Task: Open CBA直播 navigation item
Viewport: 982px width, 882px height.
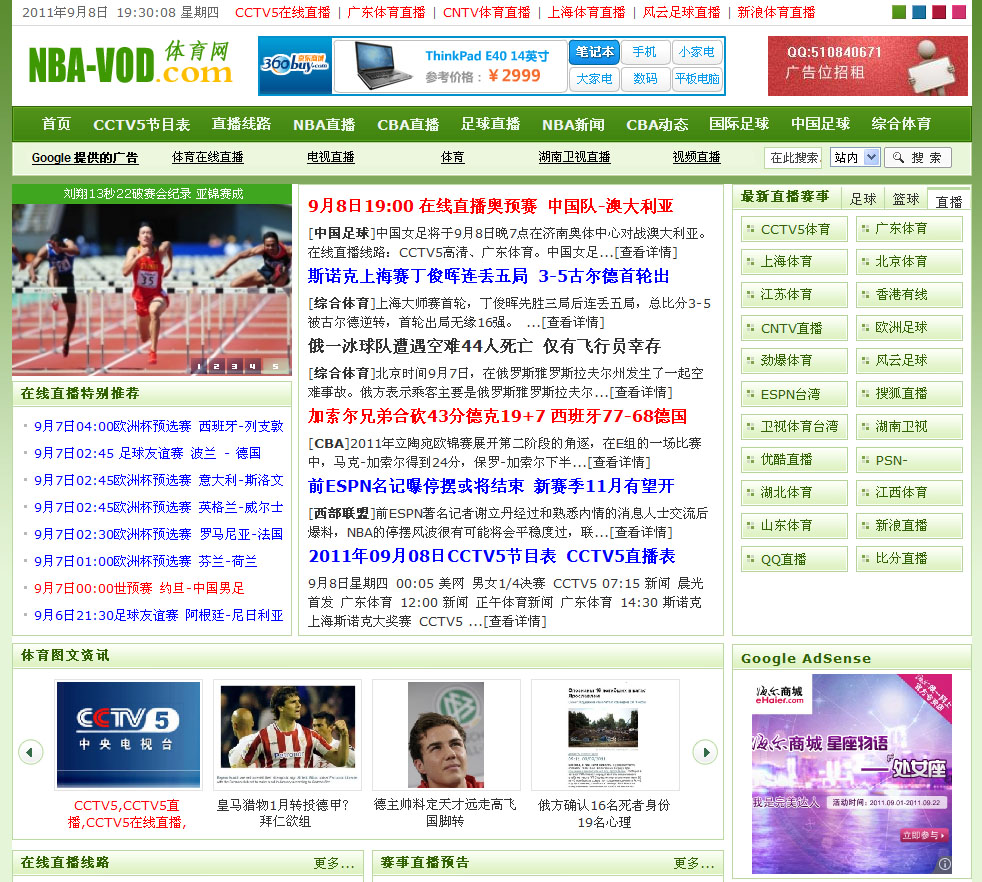Action: tap(408, 124)
